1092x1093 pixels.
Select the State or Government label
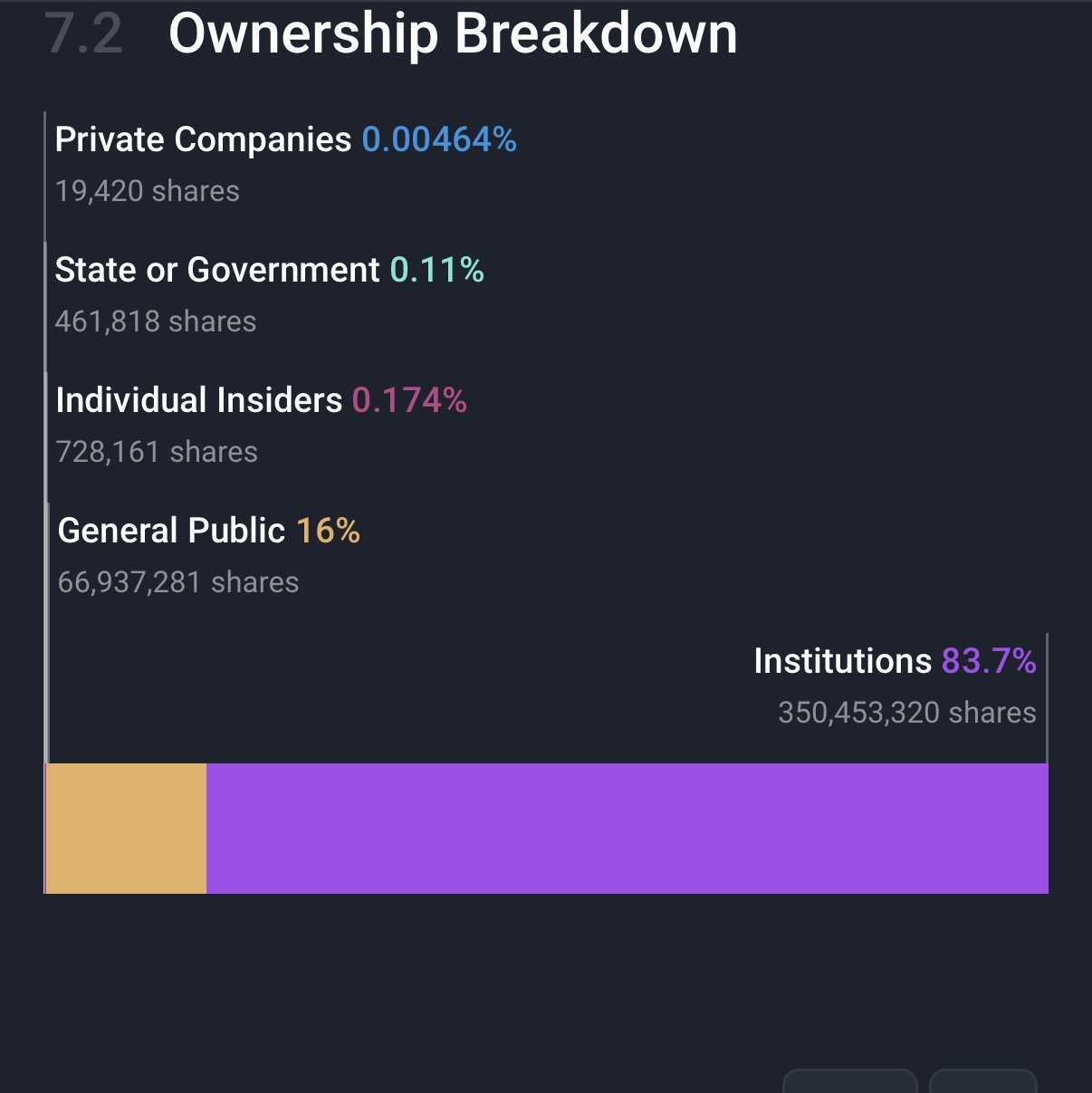[x=217, y=270]
